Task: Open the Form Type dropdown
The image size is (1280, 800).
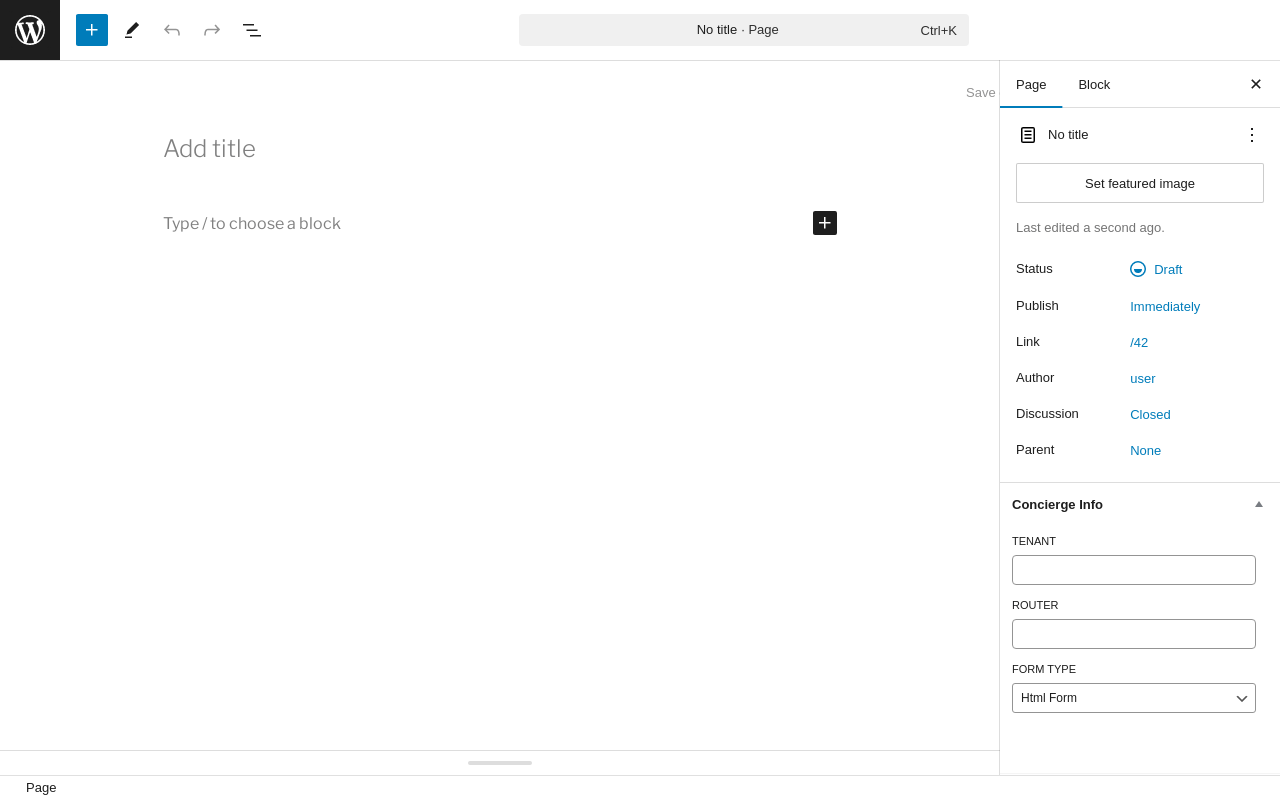Action: tap(1134, 698)
